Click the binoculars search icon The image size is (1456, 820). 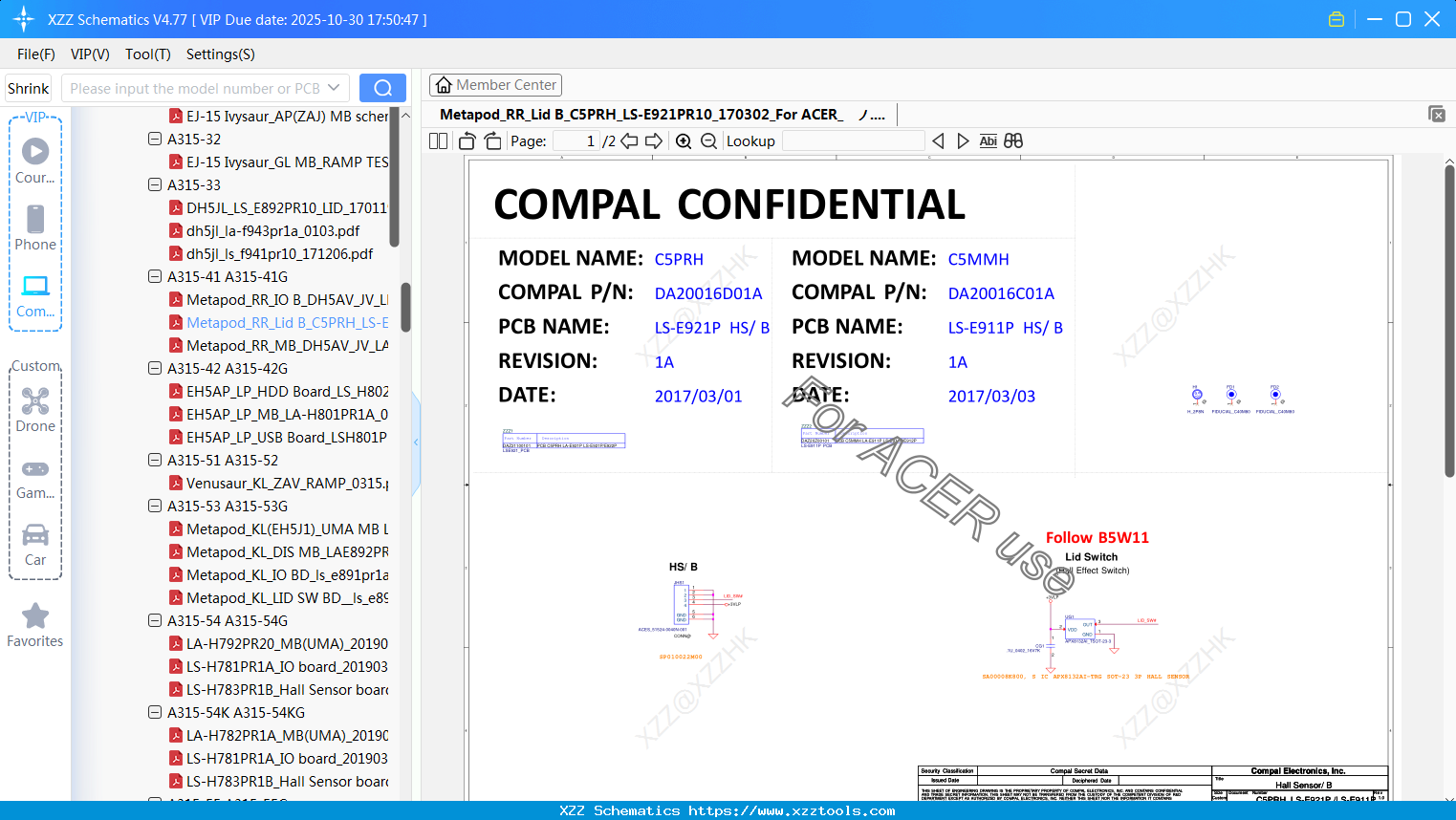(1013, 141)
